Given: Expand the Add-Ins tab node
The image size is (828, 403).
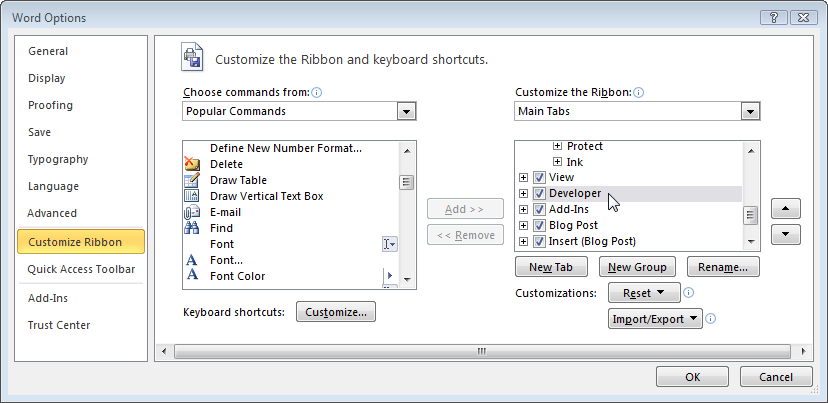Looking at the screenshot, I should (x=523, y=209).
